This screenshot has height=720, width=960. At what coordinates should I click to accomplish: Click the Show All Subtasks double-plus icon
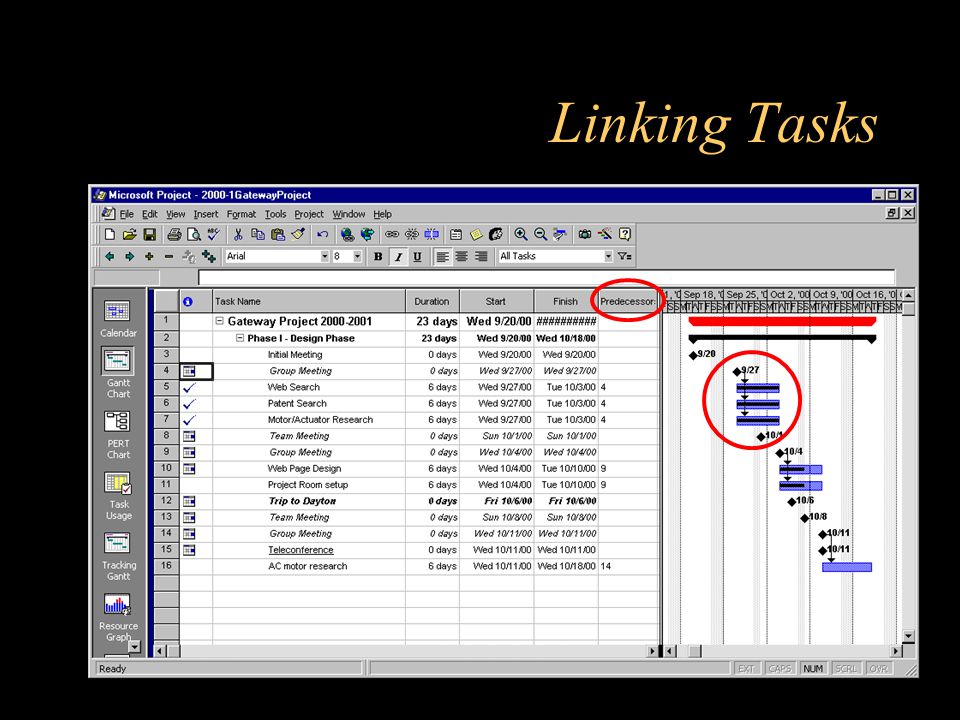tap(208, 257)
